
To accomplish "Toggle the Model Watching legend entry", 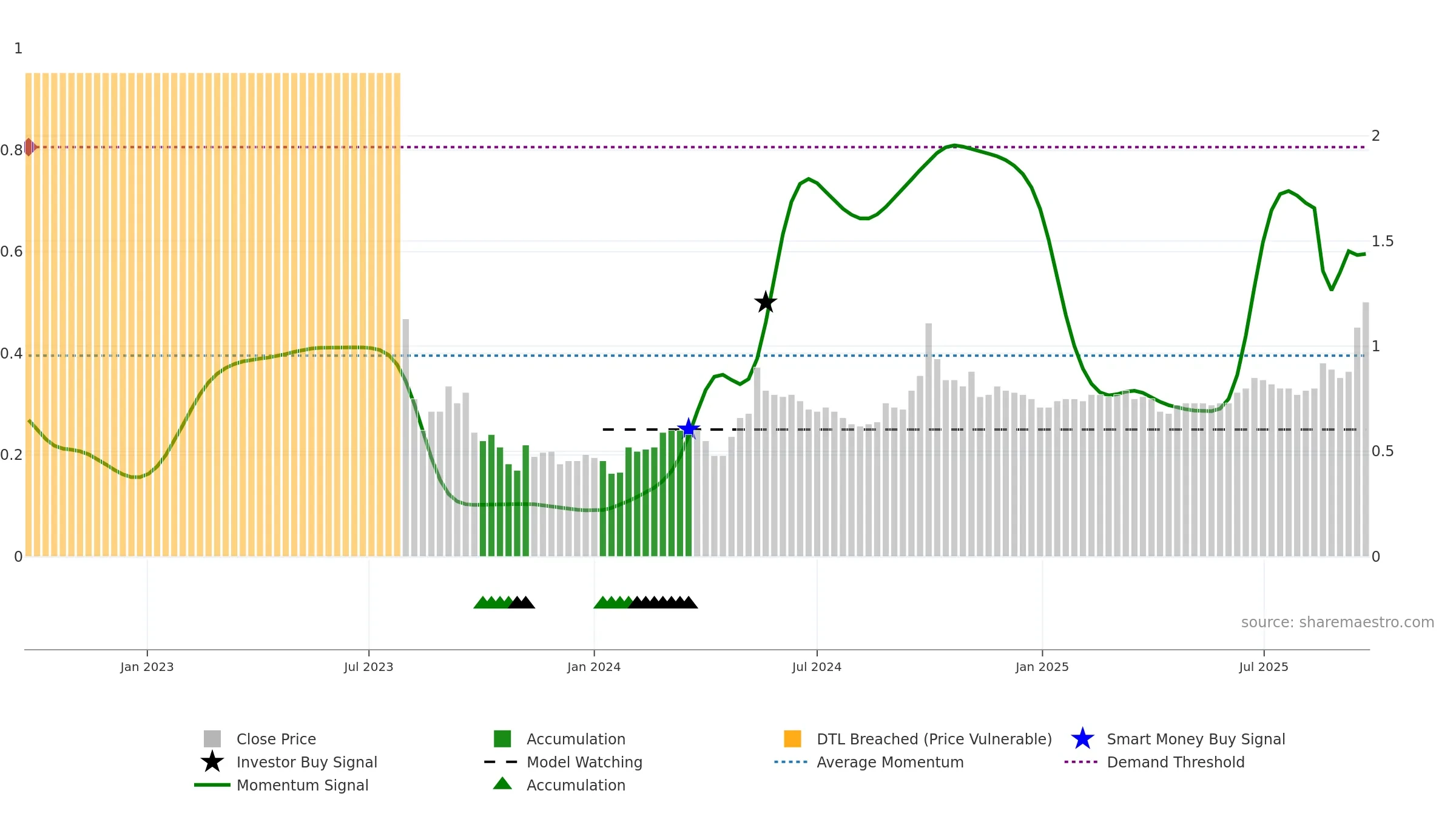I will tap(564, 762).
